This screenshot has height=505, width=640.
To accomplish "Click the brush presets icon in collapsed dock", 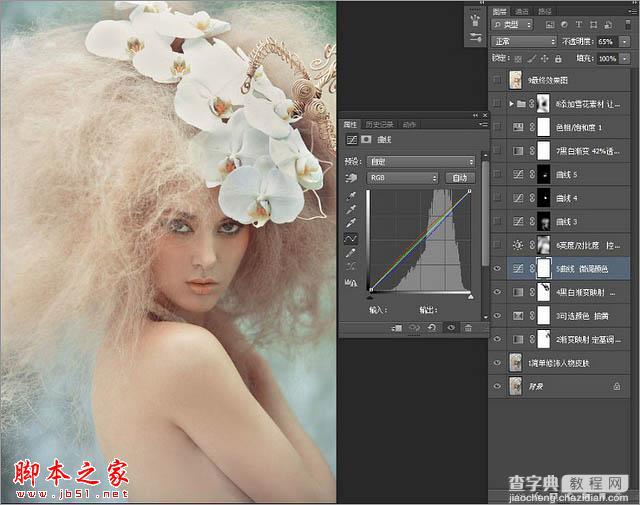I will 475,20.
